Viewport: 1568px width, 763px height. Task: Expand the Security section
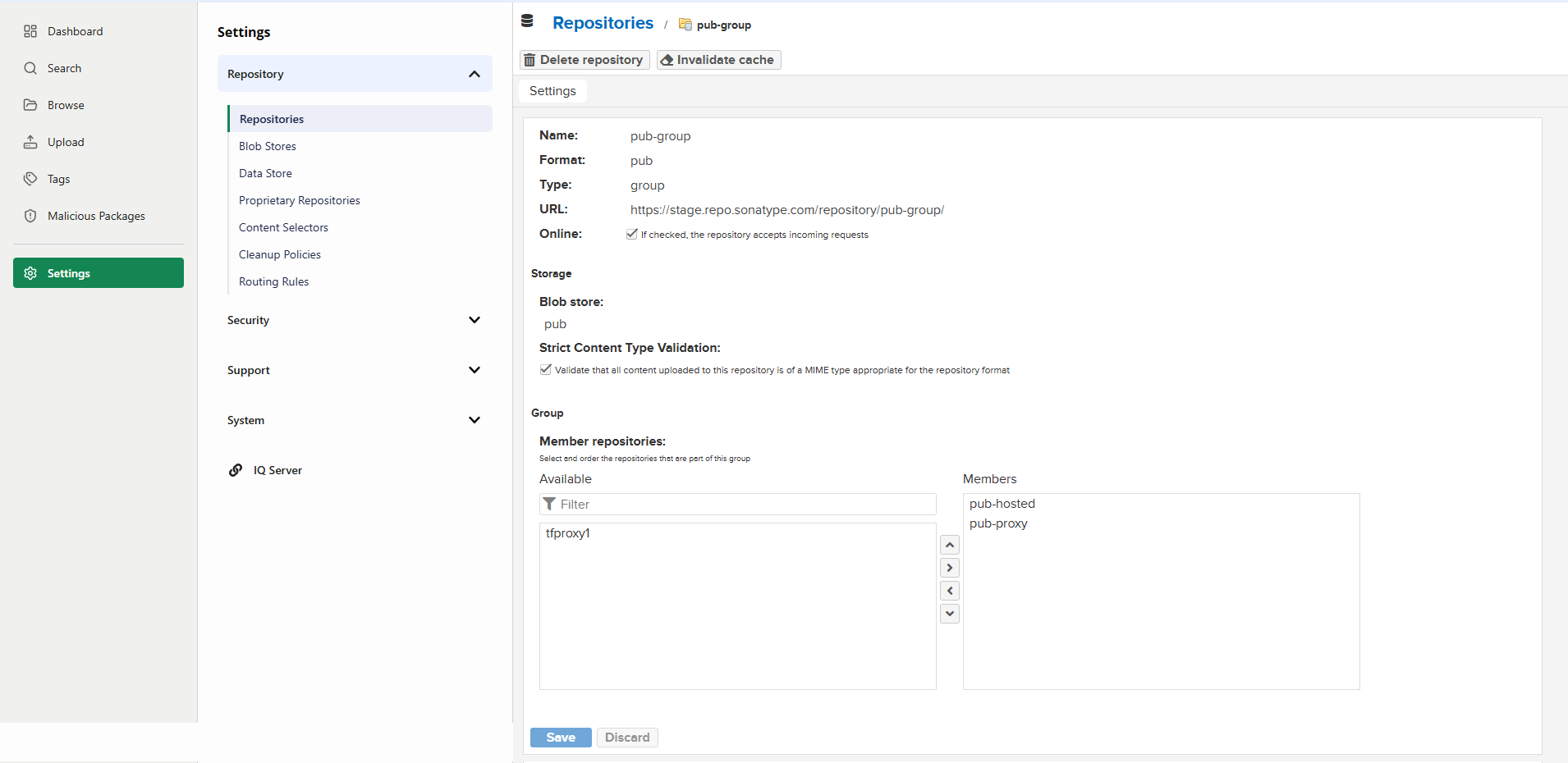(355, 320)
